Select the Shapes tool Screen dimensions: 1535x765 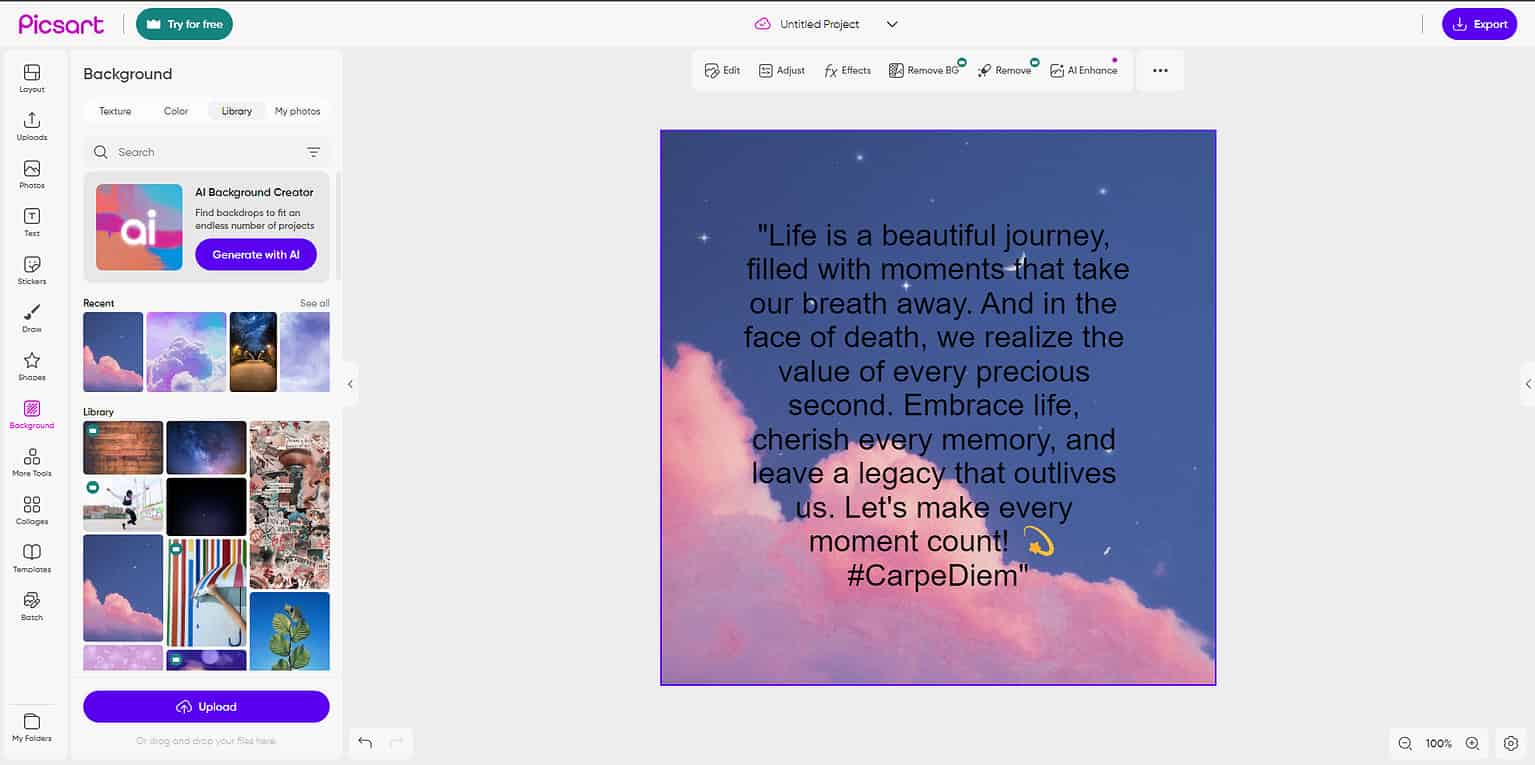[x=31, y=366]
